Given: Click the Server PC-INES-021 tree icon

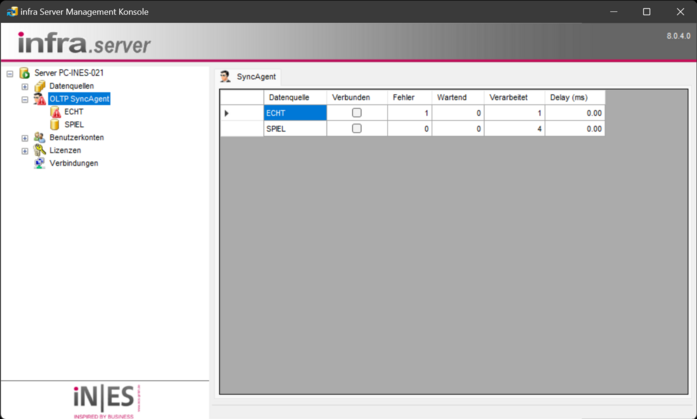Looking at the screenshot, I should [25, 73].
